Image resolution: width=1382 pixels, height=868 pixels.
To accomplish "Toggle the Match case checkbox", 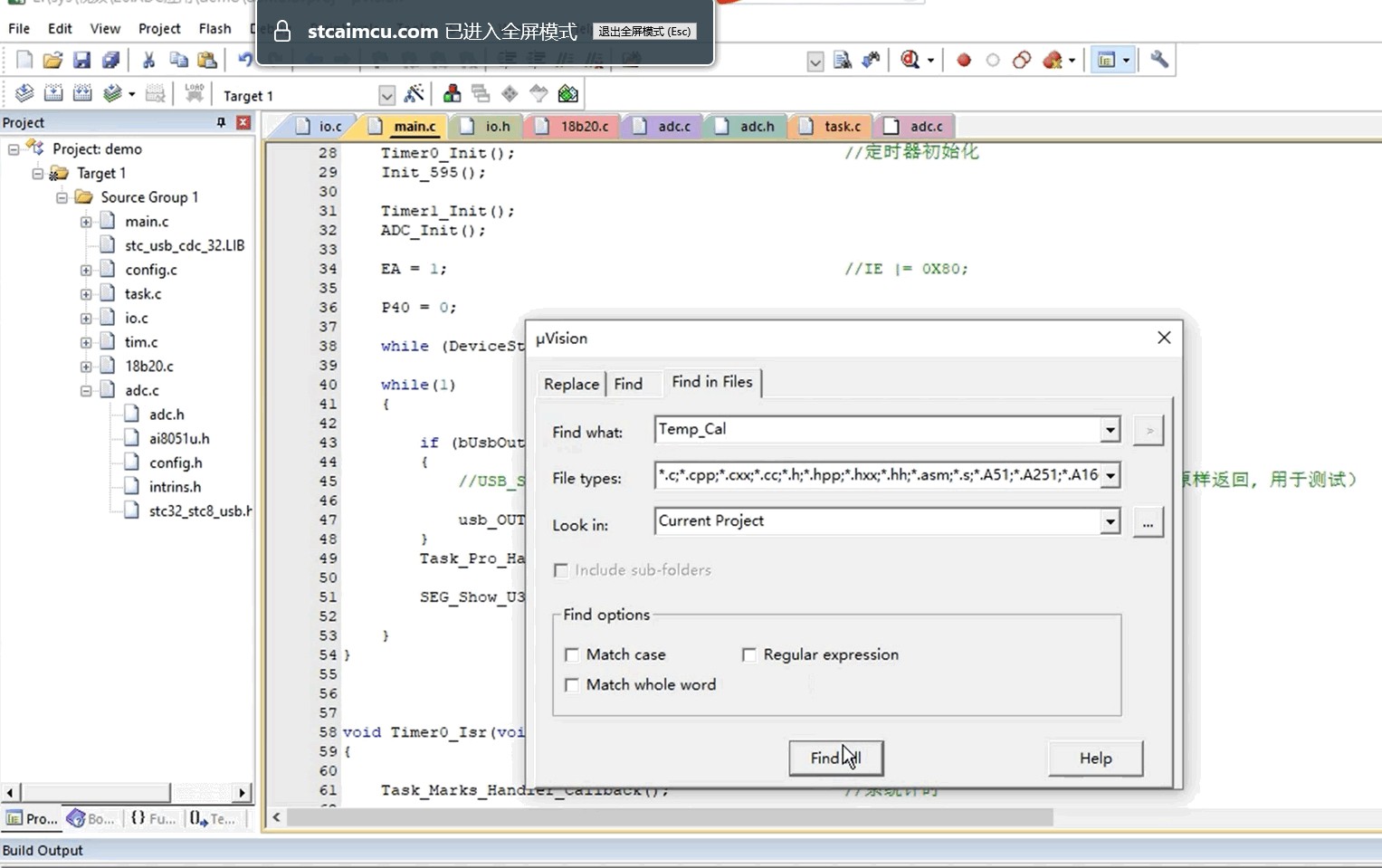I will tap(571, 654).
